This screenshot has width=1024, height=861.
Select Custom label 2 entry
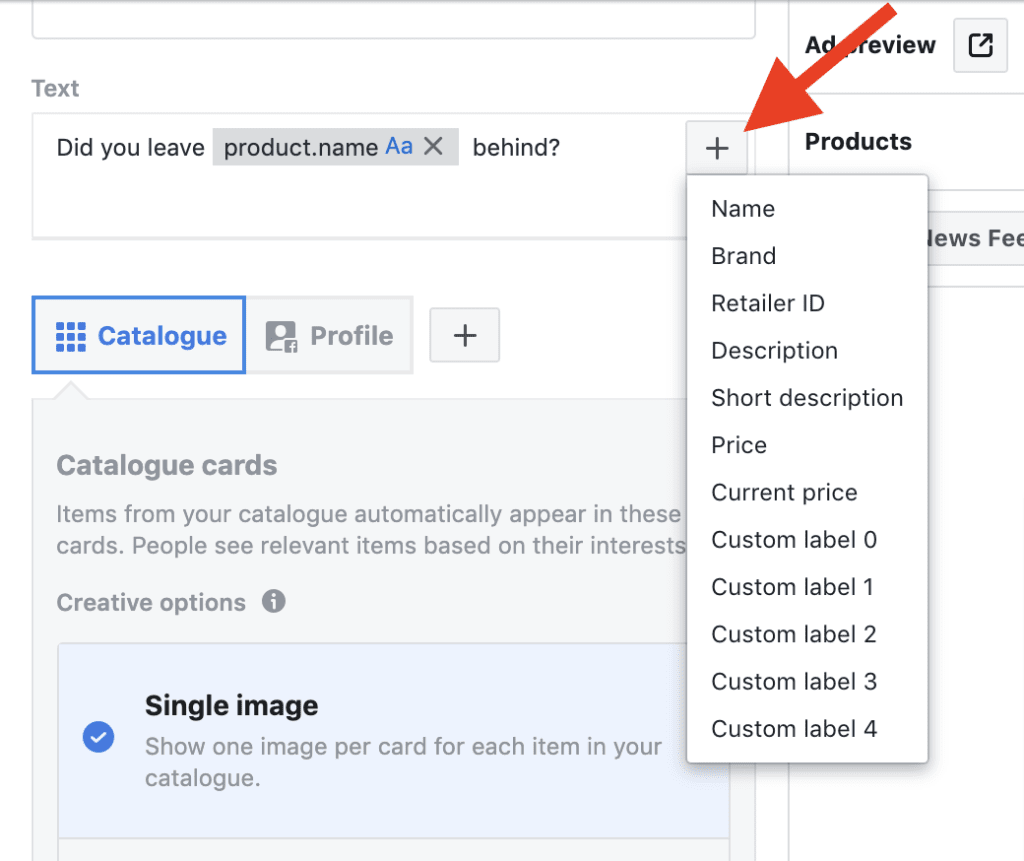794,634
